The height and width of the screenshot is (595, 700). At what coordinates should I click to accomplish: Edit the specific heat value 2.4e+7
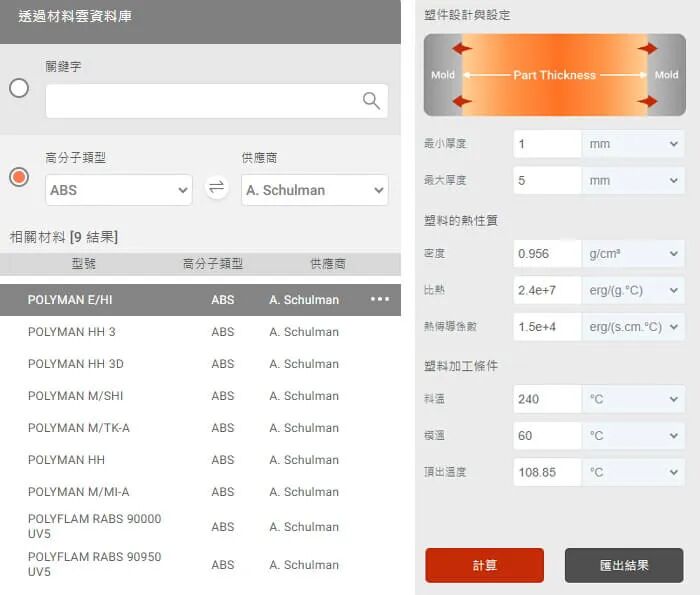547,290
